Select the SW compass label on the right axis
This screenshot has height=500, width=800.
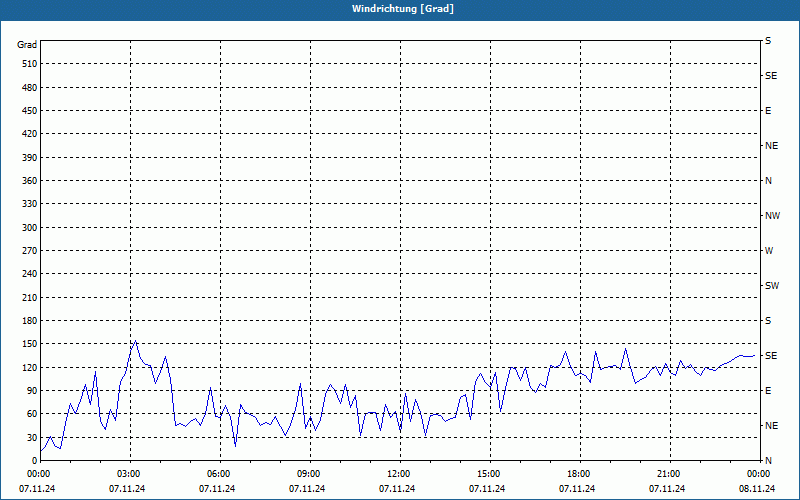point(771,286)
